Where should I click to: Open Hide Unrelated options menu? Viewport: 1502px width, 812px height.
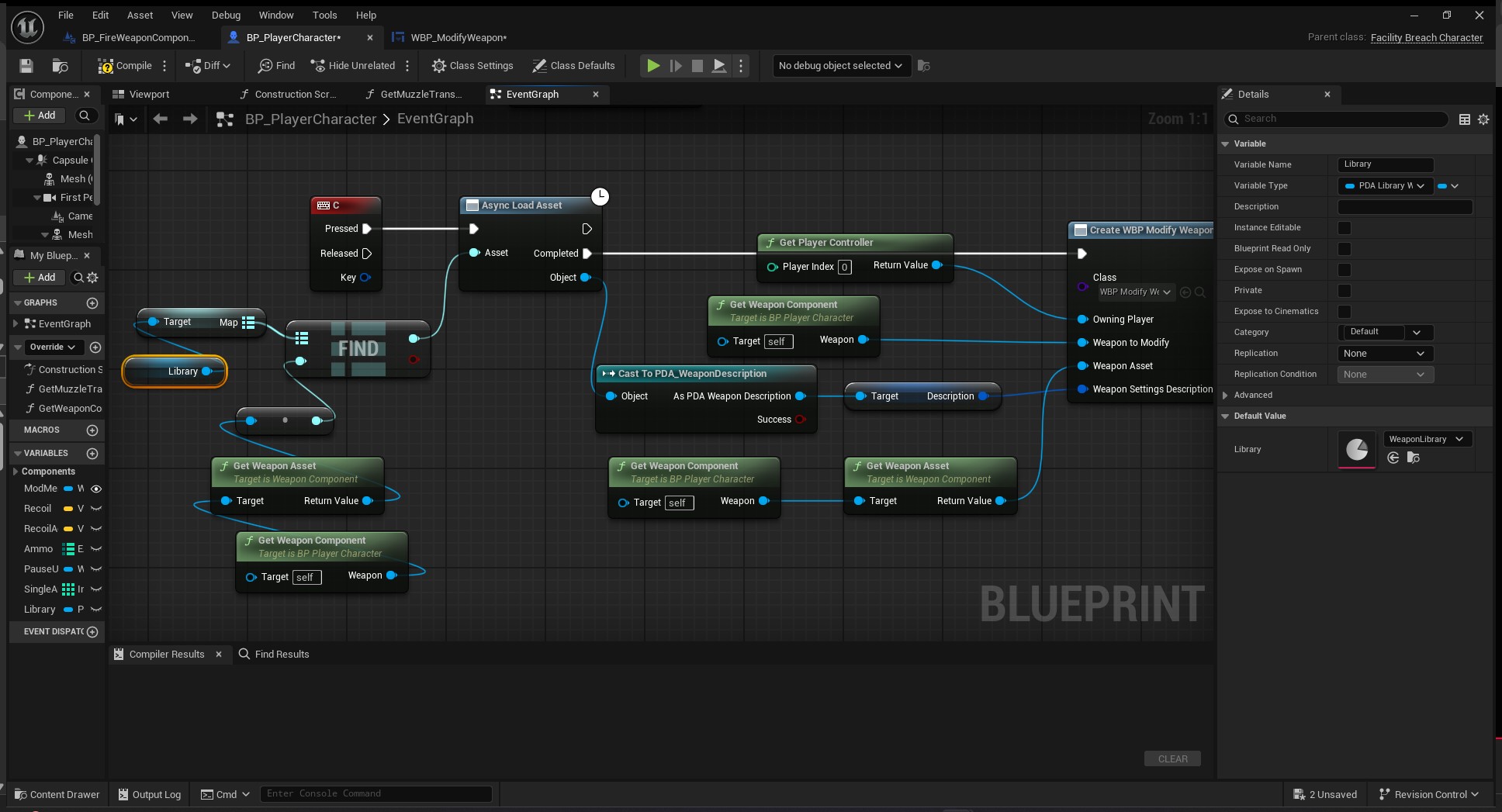point(407,66)
